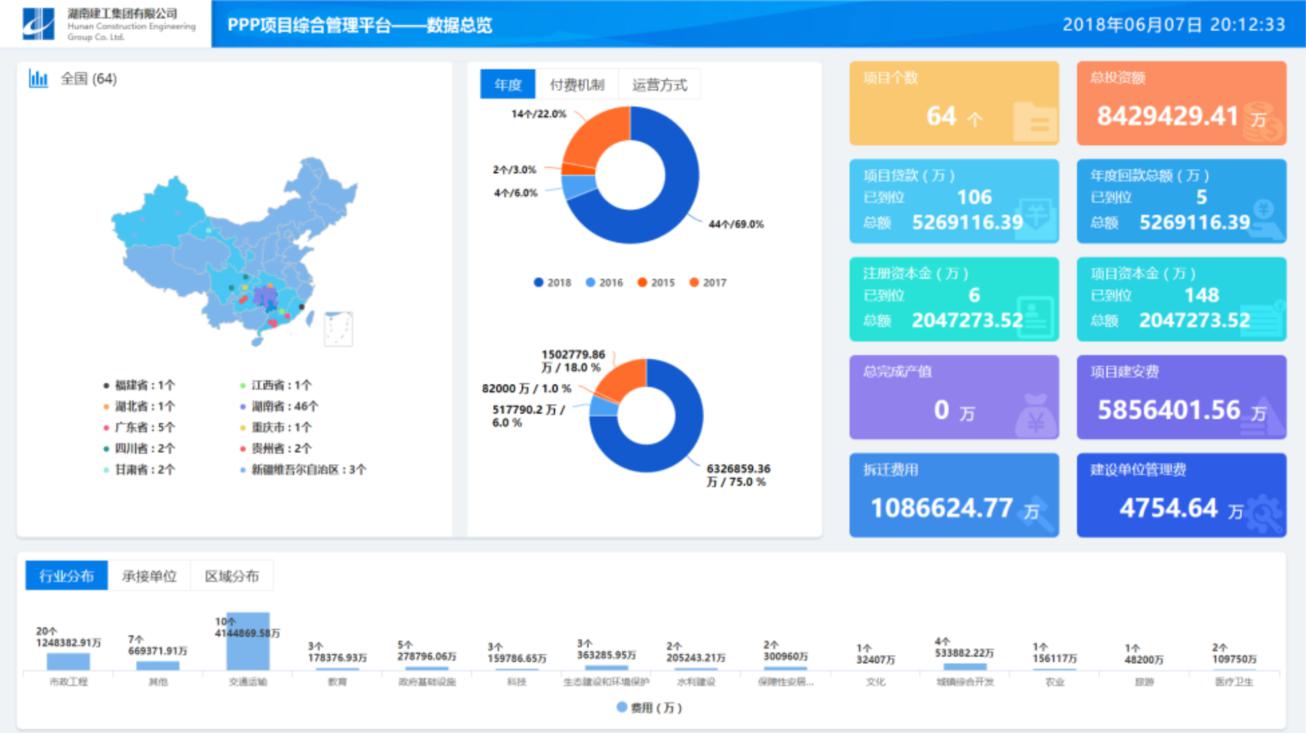Open the 承接单位 tab
The width and height of the screenshot is (1306, 733).
click(x=149, y=576)
